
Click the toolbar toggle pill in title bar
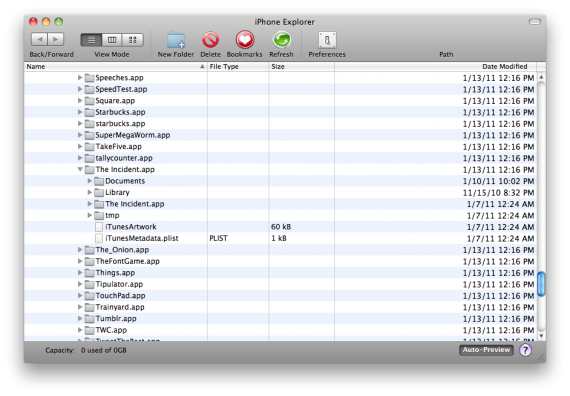click(x=534, y=22)
